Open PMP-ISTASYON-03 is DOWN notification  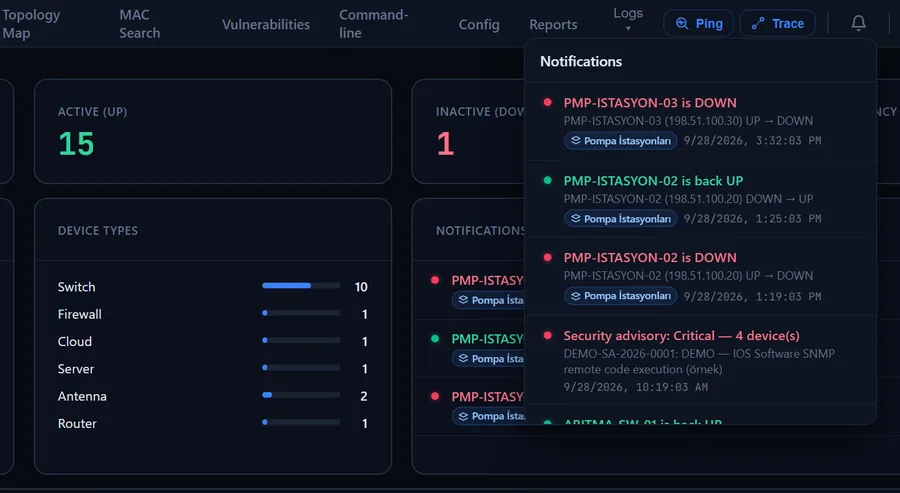pyautogui.click(x=700, y=121)
